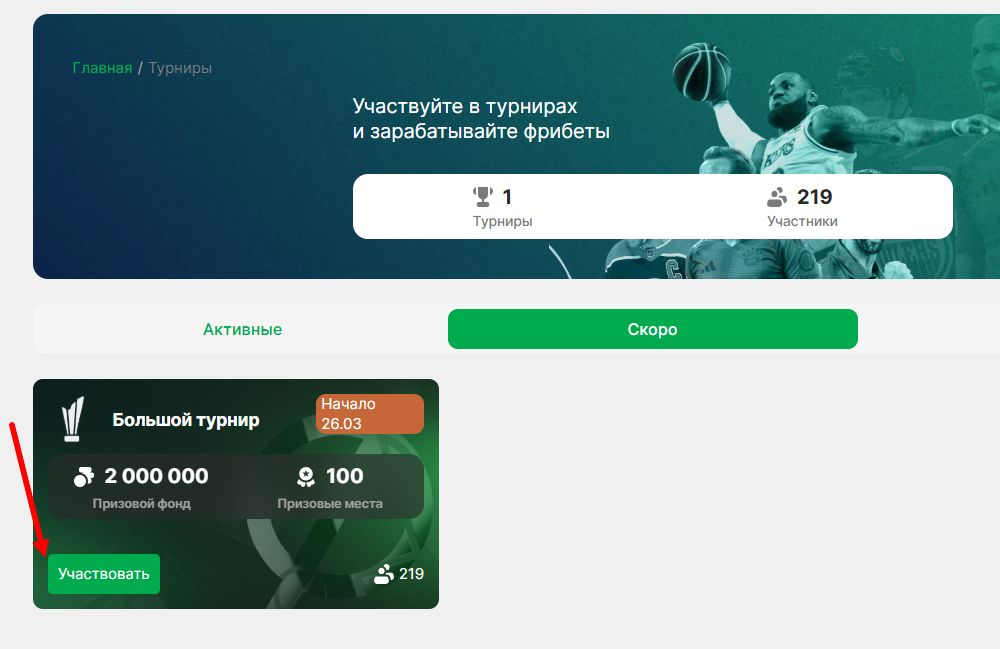Click the trophy icon next to tournament count
The height and width of the screenshot is (649, 1000).
point(483,196)
